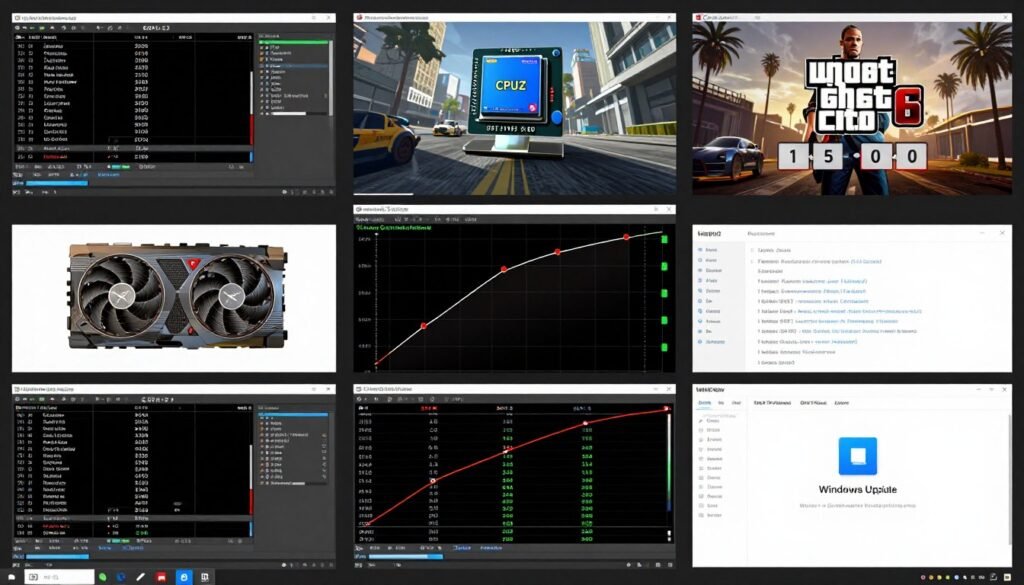Close the game poster window
Image resolution: width=1024 pixels, height=585 pixels.
(1006, 18)
